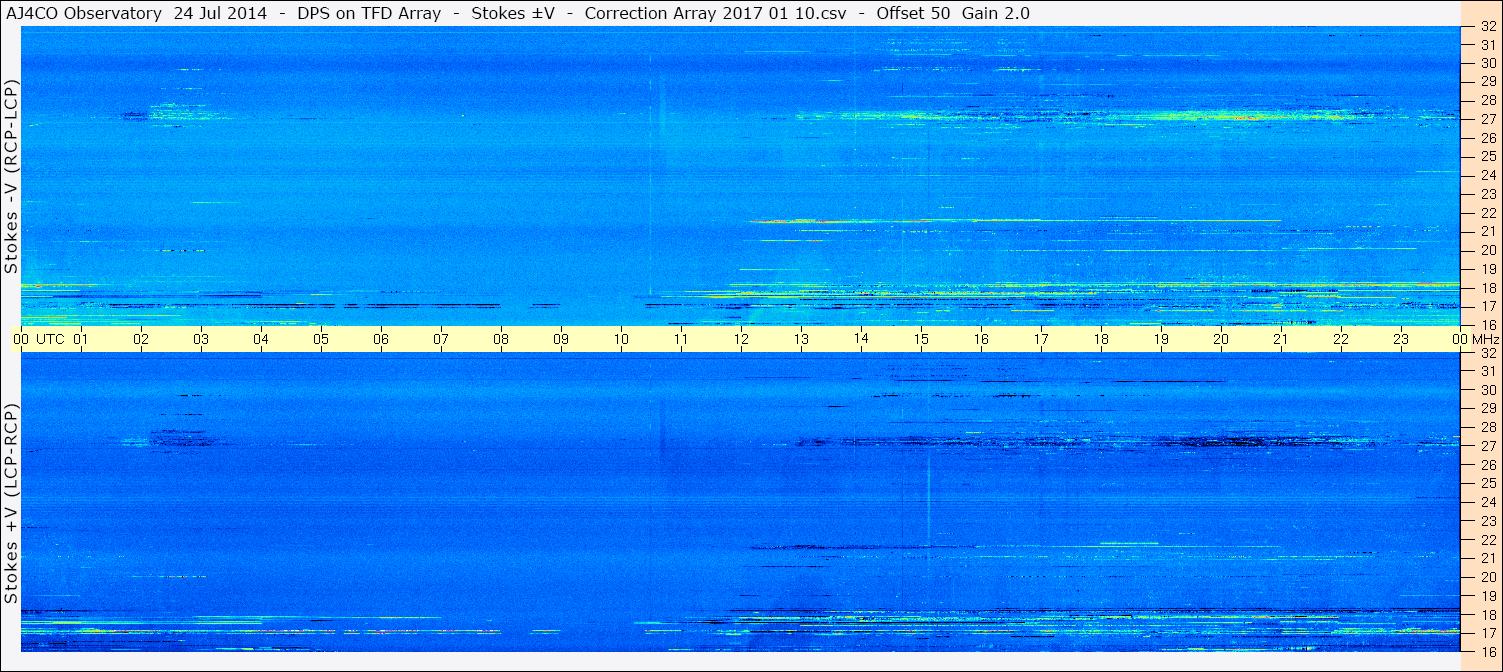The width and height of the screenshot is (1503, 672).
Task: Select 'Correction Array 2017 01 10.csv' filename text
Action: pos(716,13)
